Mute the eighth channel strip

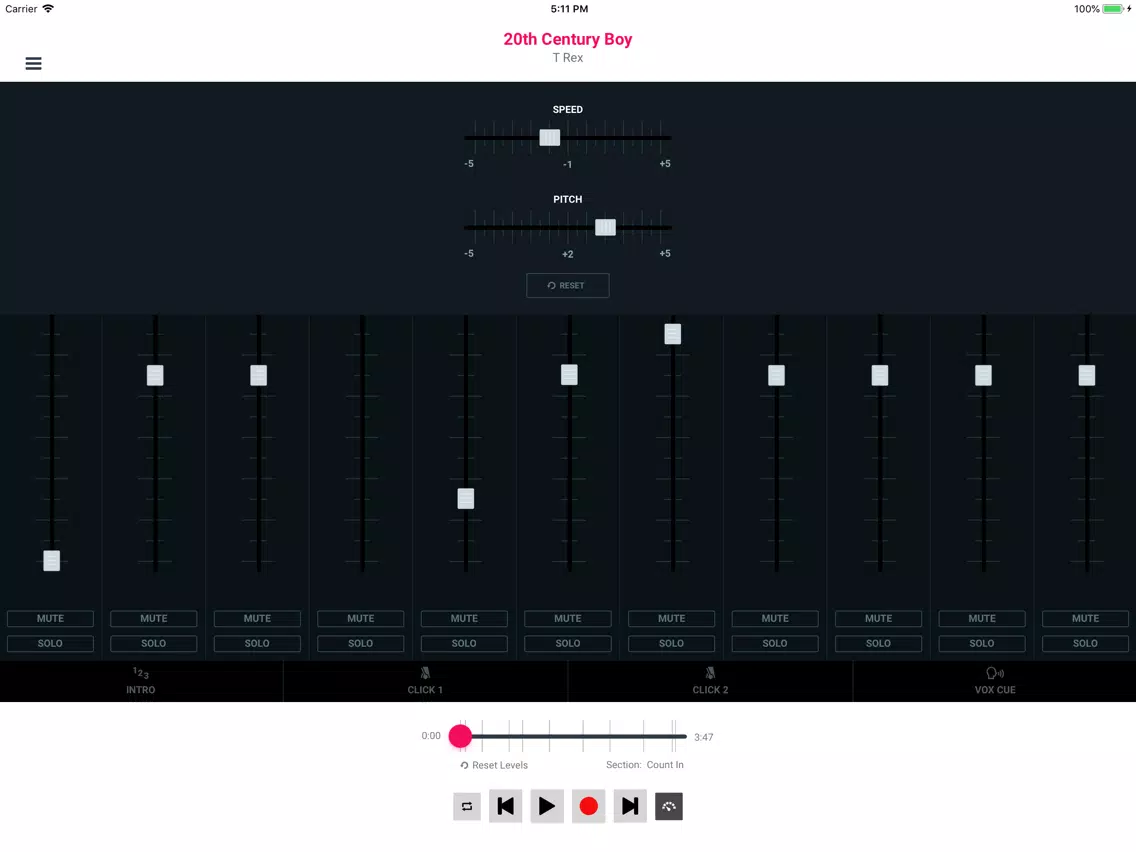(775, 619)
